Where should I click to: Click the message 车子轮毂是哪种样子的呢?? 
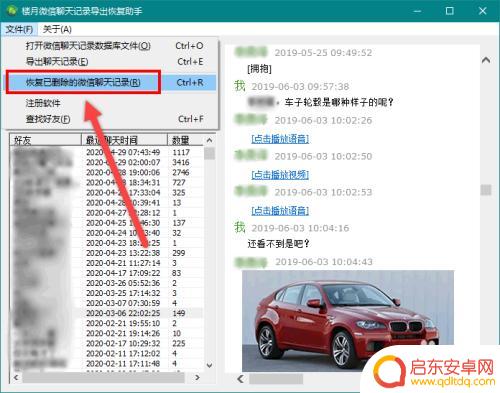pos(339,102)
